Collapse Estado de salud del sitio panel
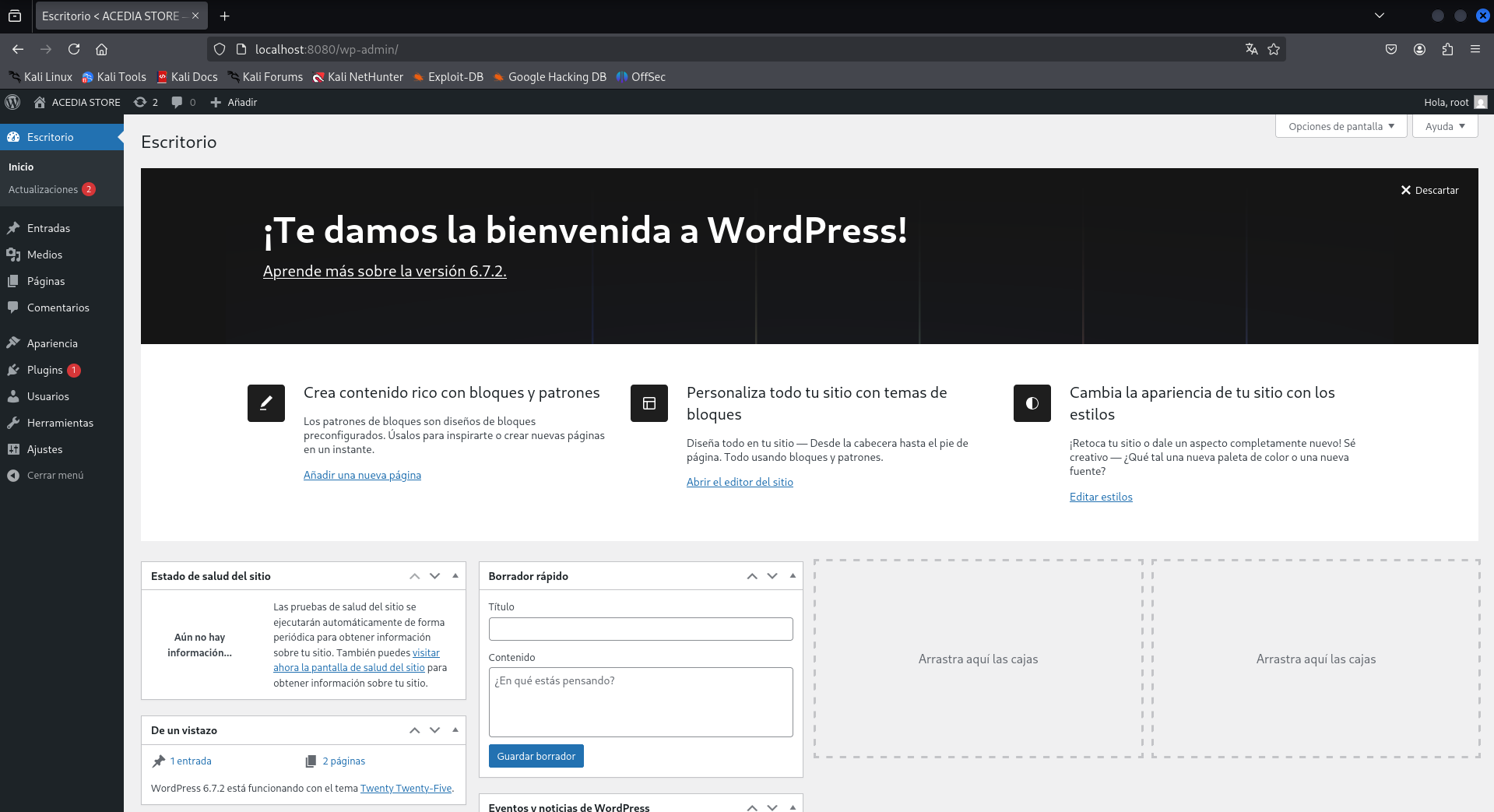 click(455, 576)
